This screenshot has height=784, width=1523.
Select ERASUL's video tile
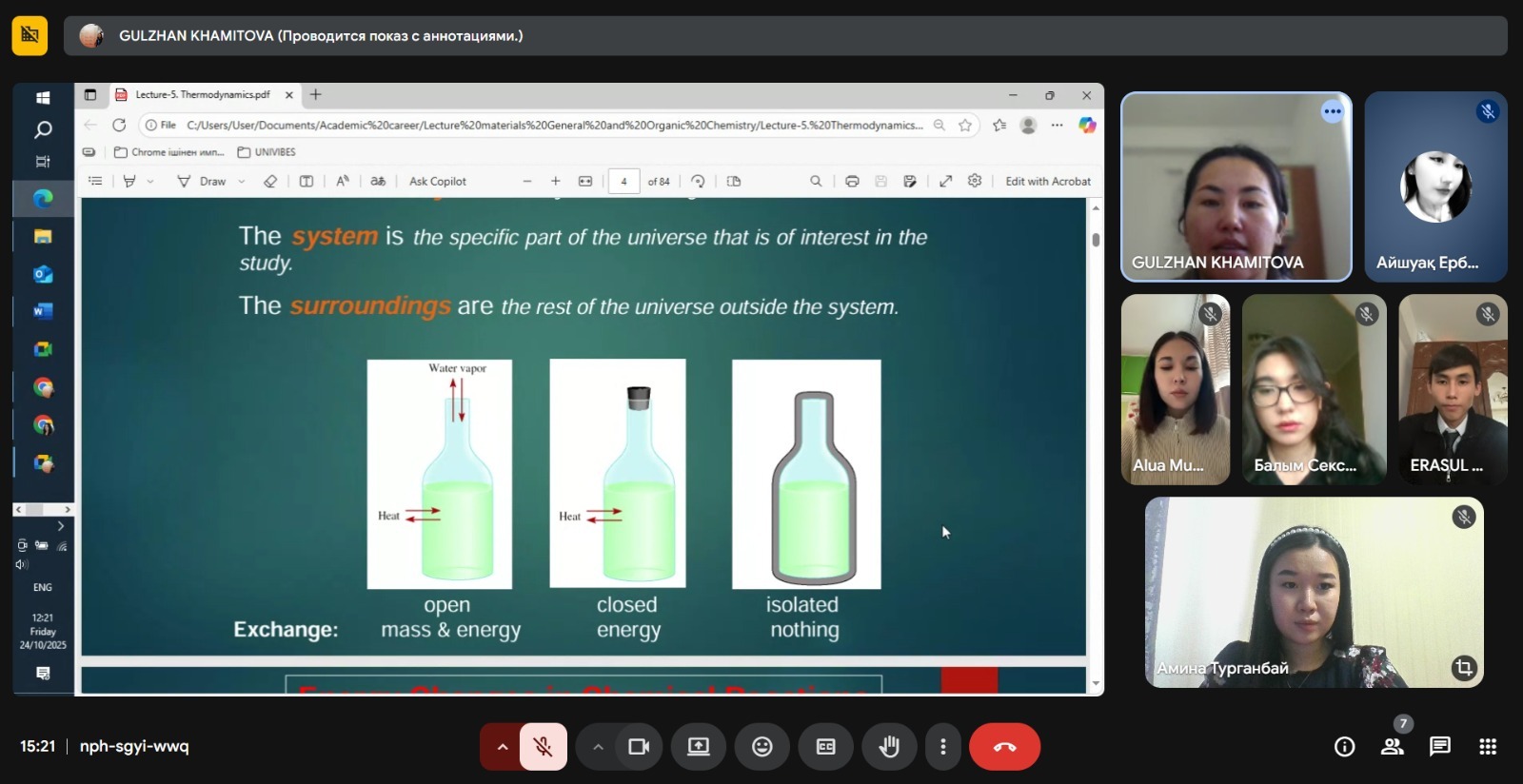(x=1452, y=390)
